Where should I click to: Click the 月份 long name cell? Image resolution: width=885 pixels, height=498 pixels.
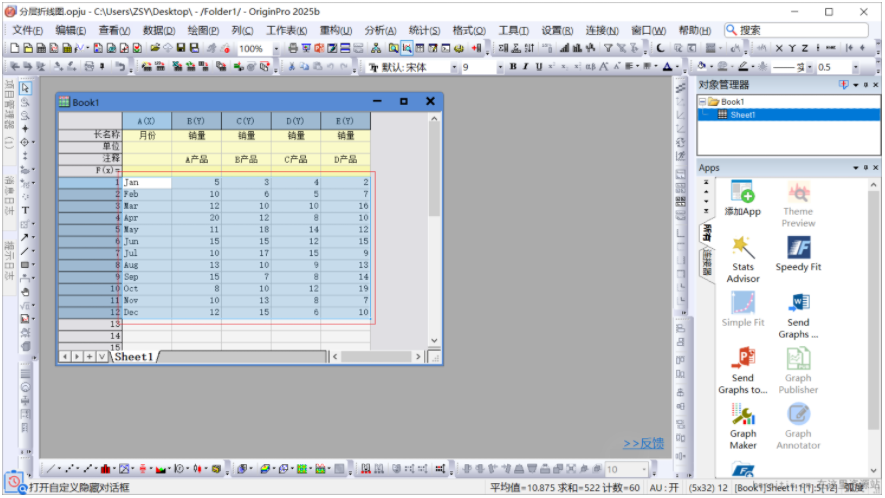tap(147, 136)
